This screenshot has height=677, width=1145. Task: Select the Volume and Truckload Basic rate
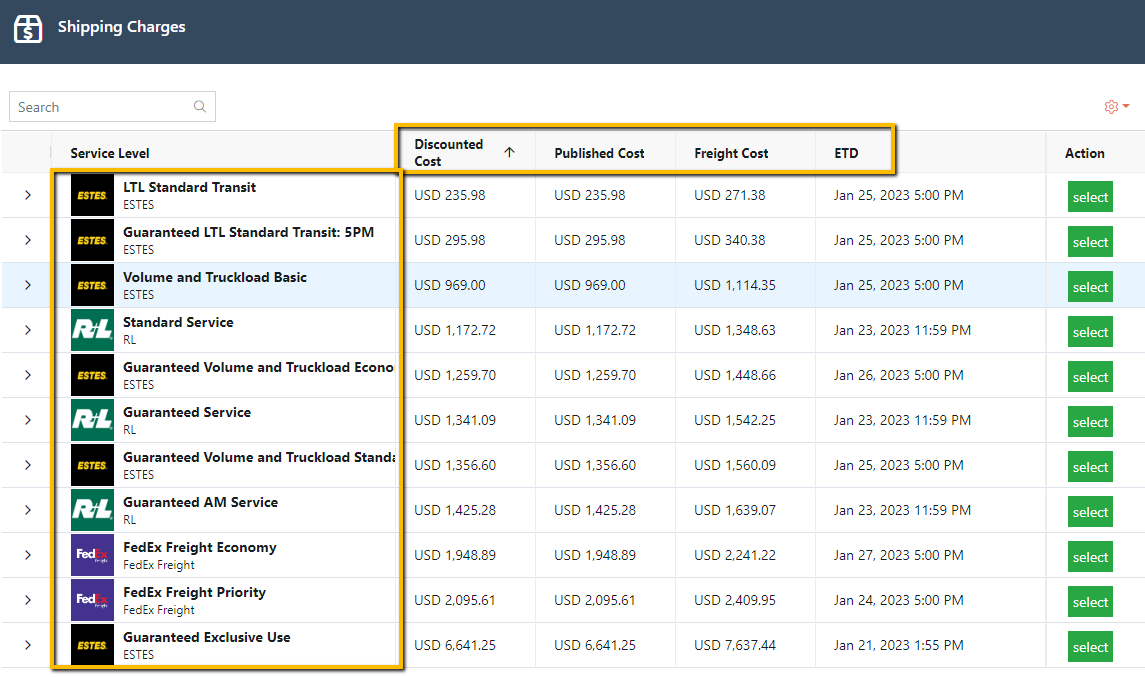(1090, 287)
